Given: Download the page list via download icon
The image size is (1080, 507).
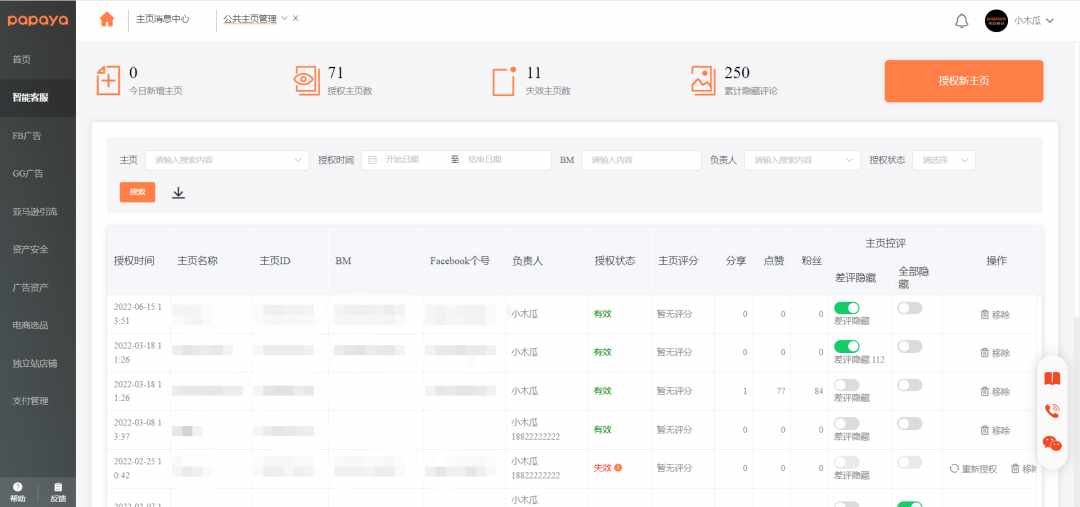Looking at the screenshot, I should 178,193.
